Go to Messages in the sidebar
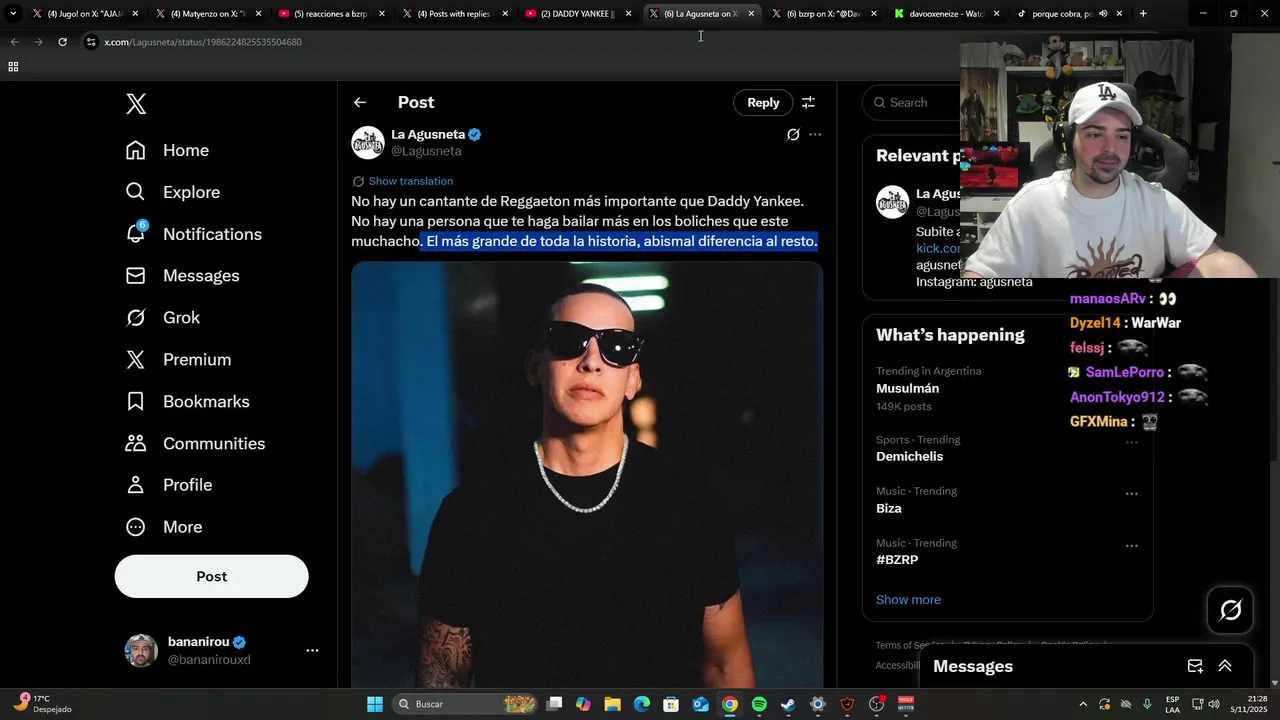 (x=182, y=276)
